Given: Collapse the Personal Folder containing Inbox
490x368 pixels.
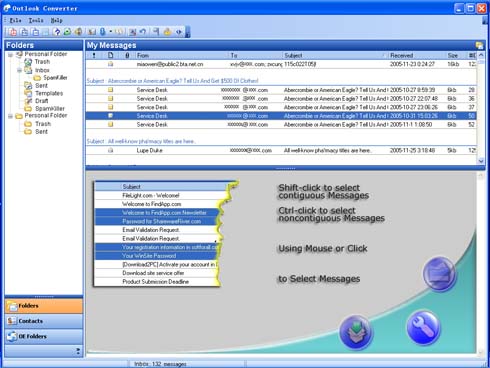Looking at the screenshot, I should pyautogui.click(x=10, y=54).
